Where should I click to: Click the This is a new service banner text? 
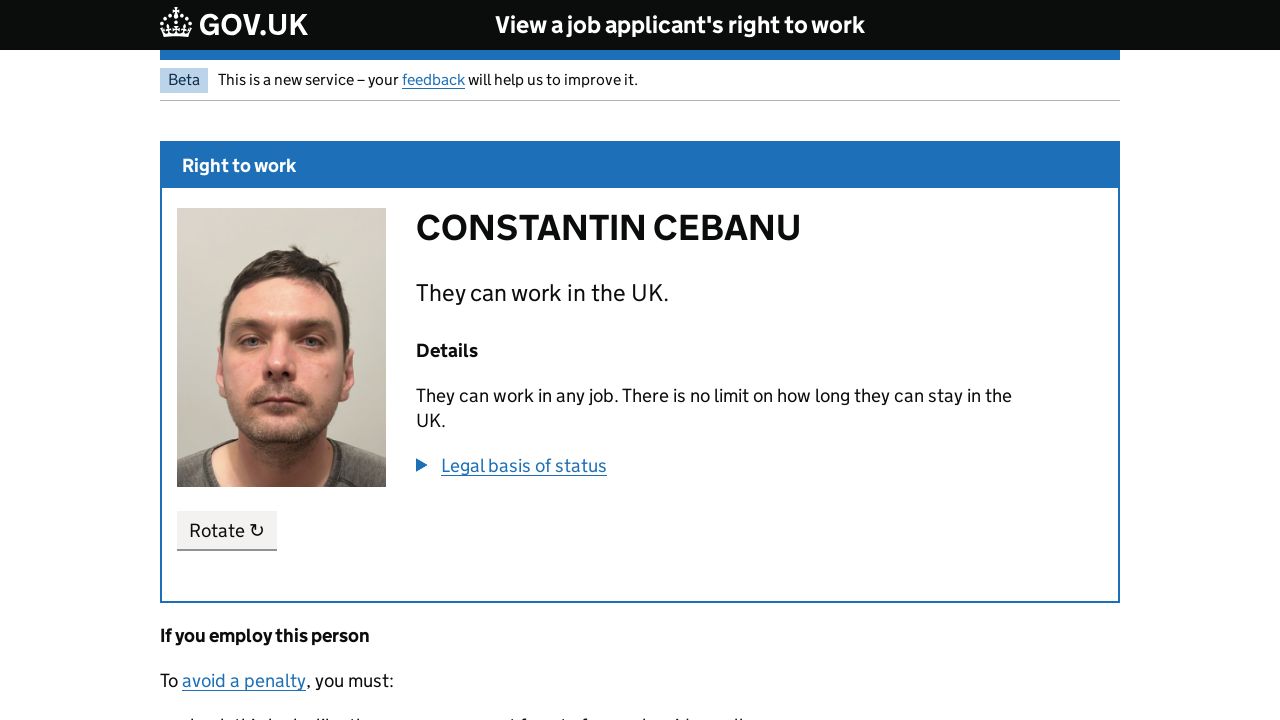308,80
